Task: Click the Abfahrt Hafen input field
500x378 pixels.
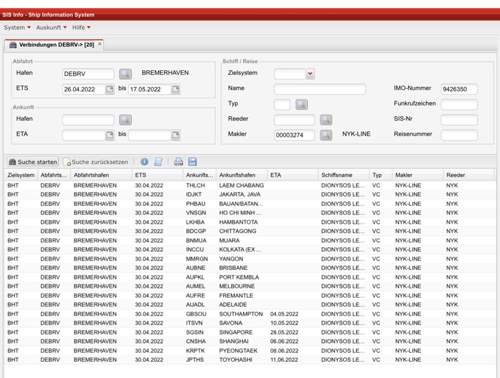Action: pos(88,74)
